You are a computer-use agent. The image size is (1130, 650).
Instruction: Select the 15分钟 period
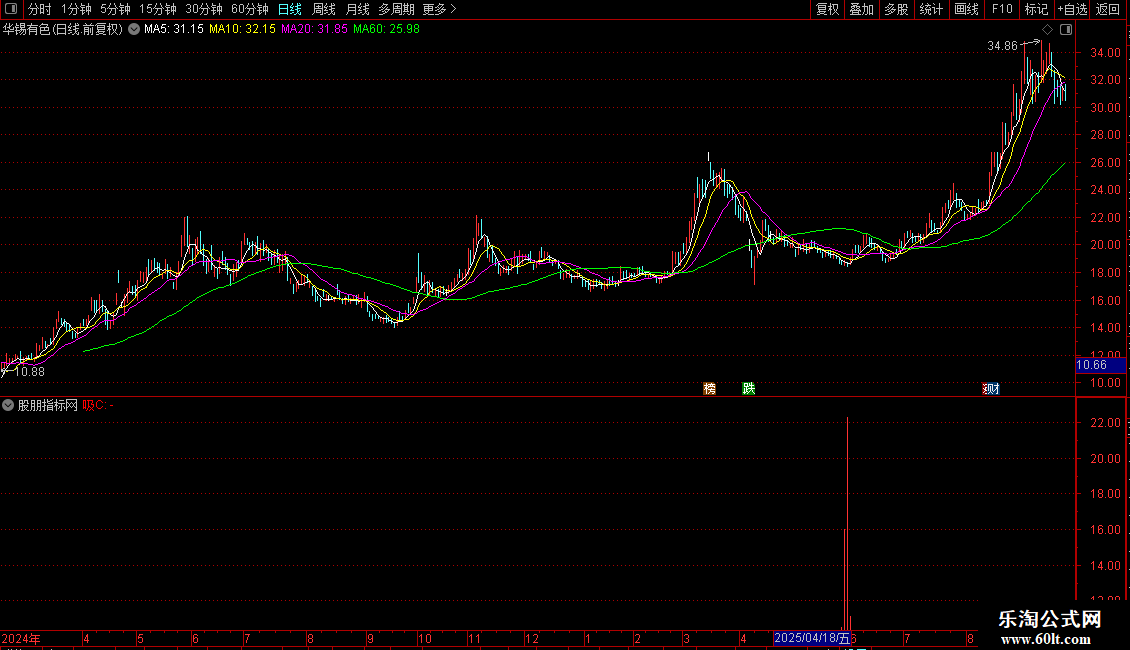[158, 9]
